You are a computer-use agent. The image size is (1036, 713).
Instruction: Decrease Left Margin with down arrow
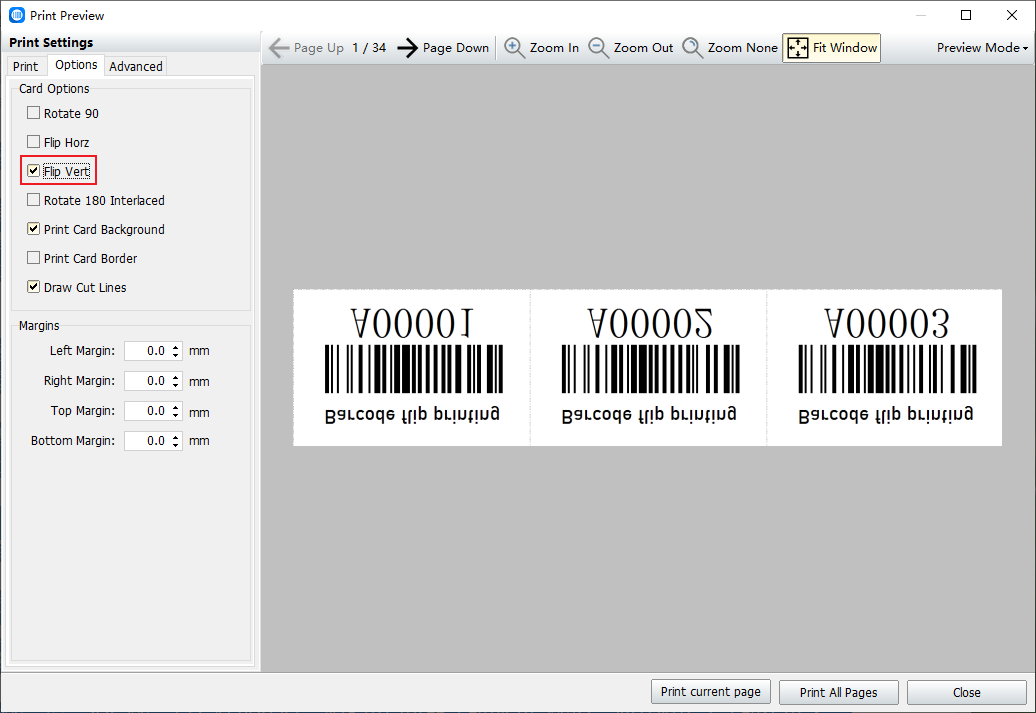pyautogui.click(x=176, y=356)
